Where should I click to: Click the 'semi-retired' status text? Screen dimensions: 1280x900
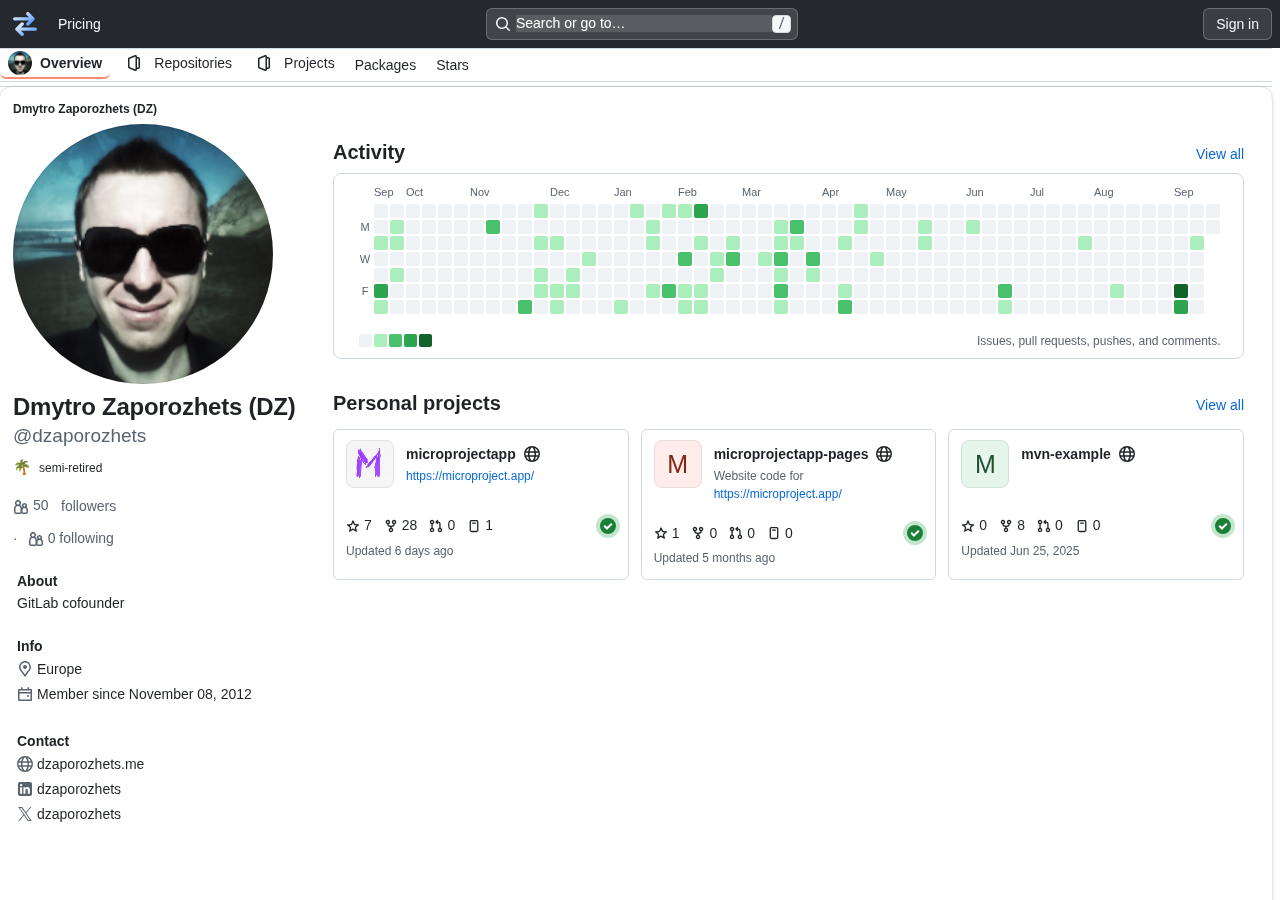pyautogui.click(x=71, y=468)
